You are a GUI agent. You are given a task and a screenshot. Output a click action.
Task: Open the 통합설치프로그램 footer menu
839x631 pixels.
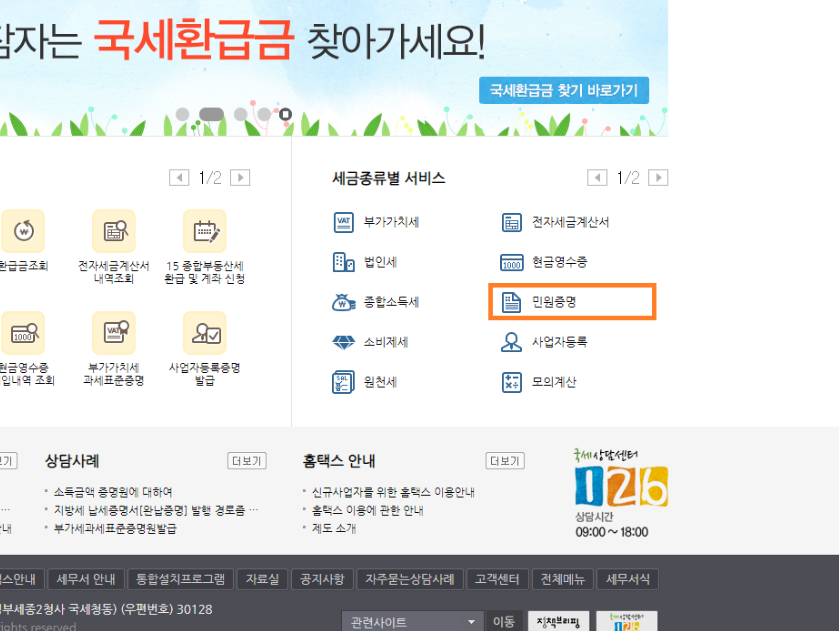(x=180, y=579)
